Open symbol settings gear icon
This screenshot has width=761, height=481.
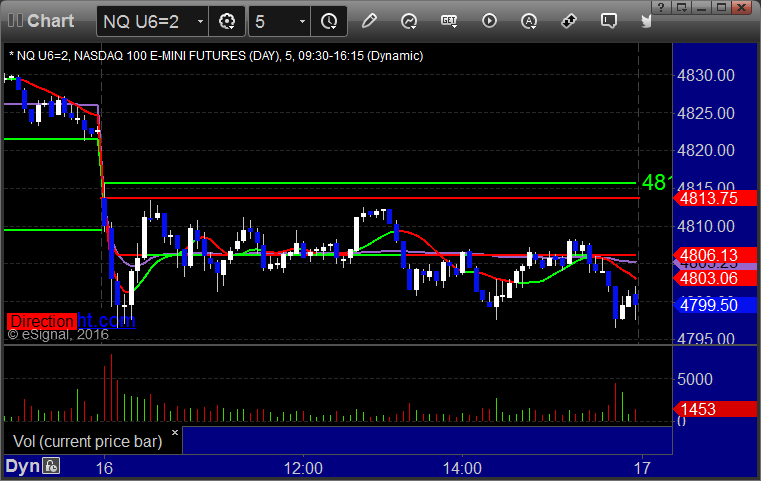[x=227, y=21]
